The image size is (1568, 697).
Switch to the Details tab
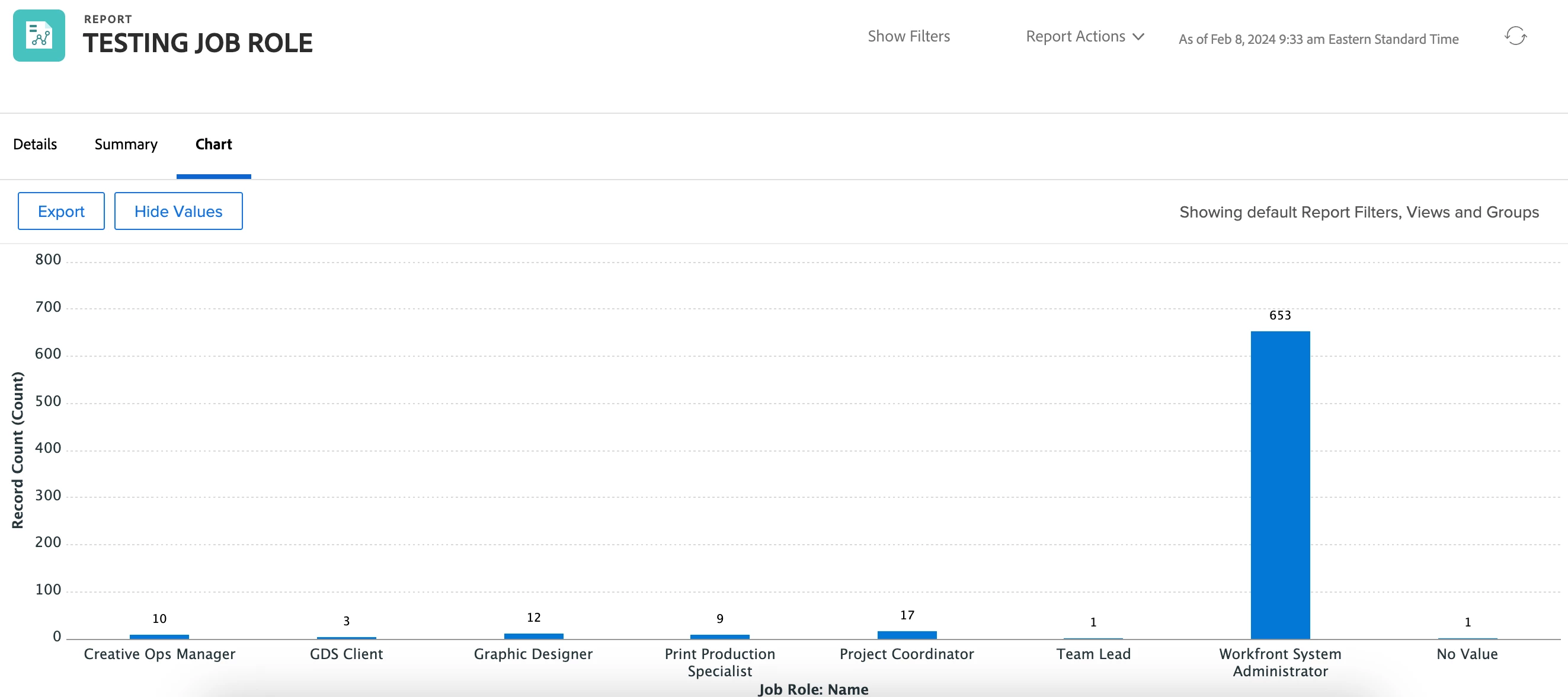[35, 144]
